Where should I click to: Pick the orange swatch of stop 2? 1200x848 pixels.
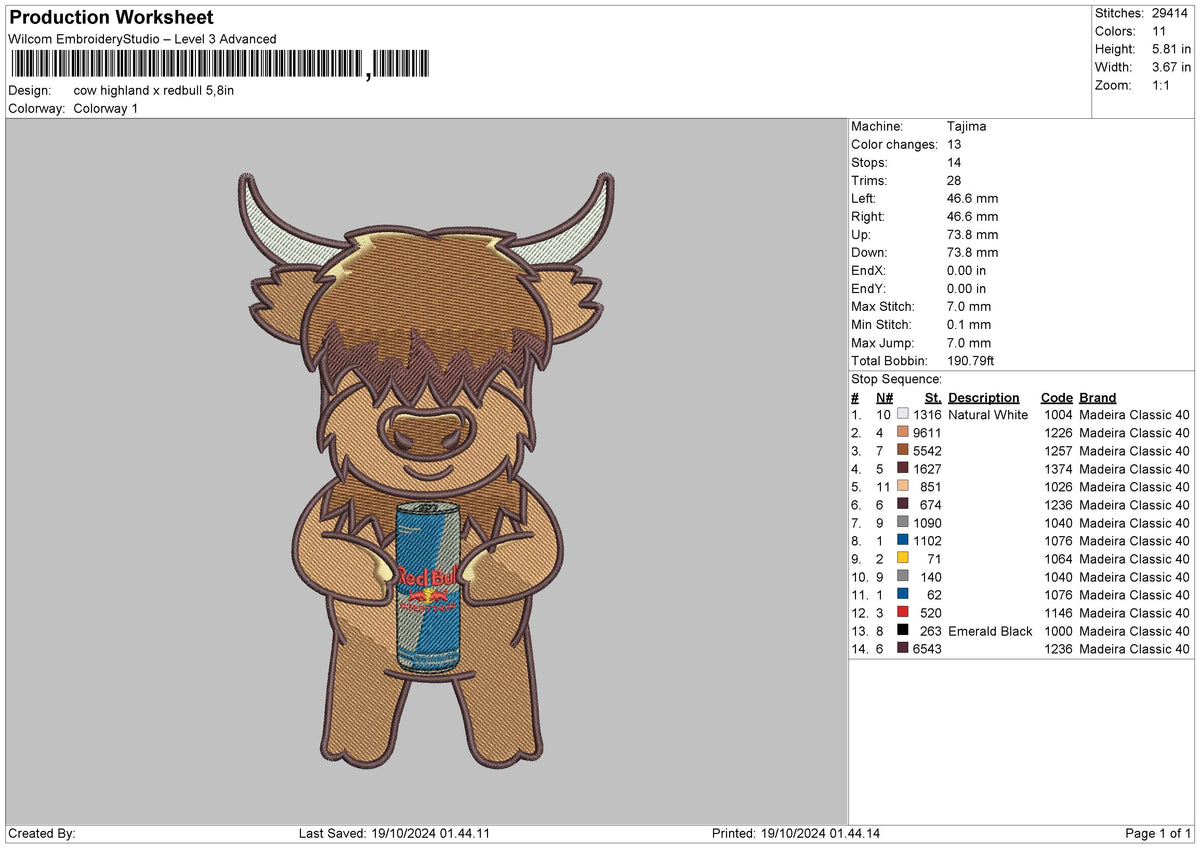[903, 433]
